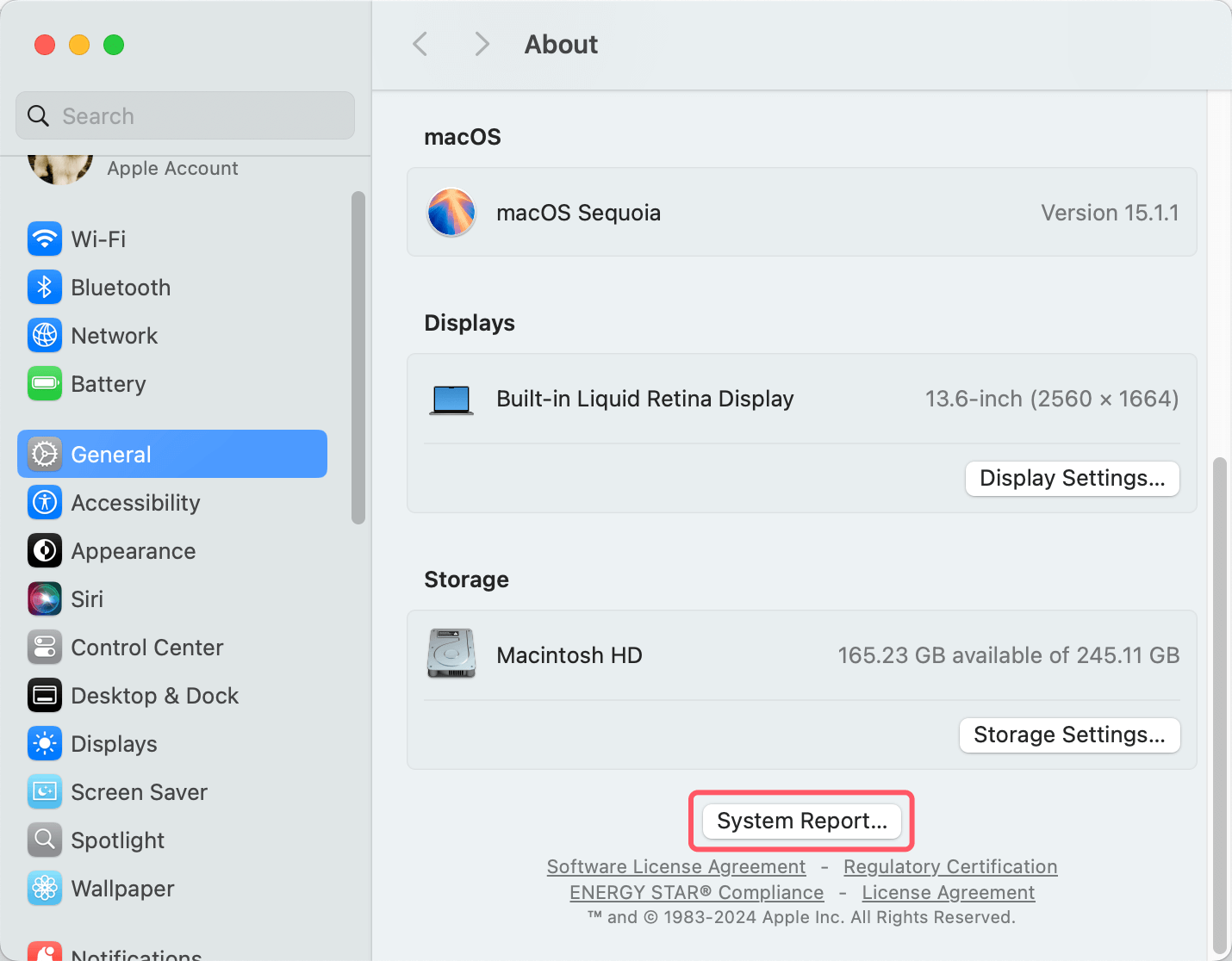Navigate back using the back arrow
The width and height of the screenshot is (1232, 961).
pos(420,44)
